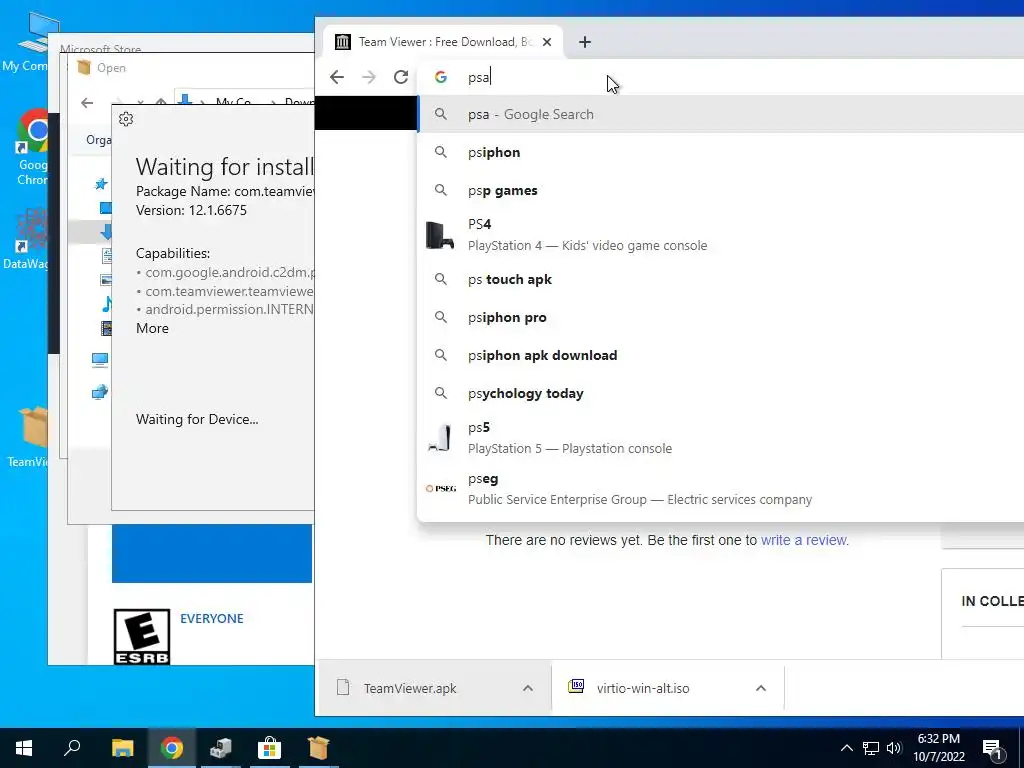
Task: Click the server manager taskbar icon
Action: 221,748
